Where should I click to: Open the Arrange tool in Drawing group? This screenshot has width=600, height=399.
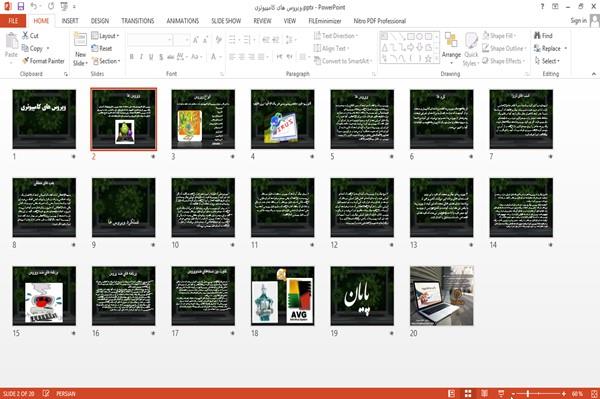[451, 48]
